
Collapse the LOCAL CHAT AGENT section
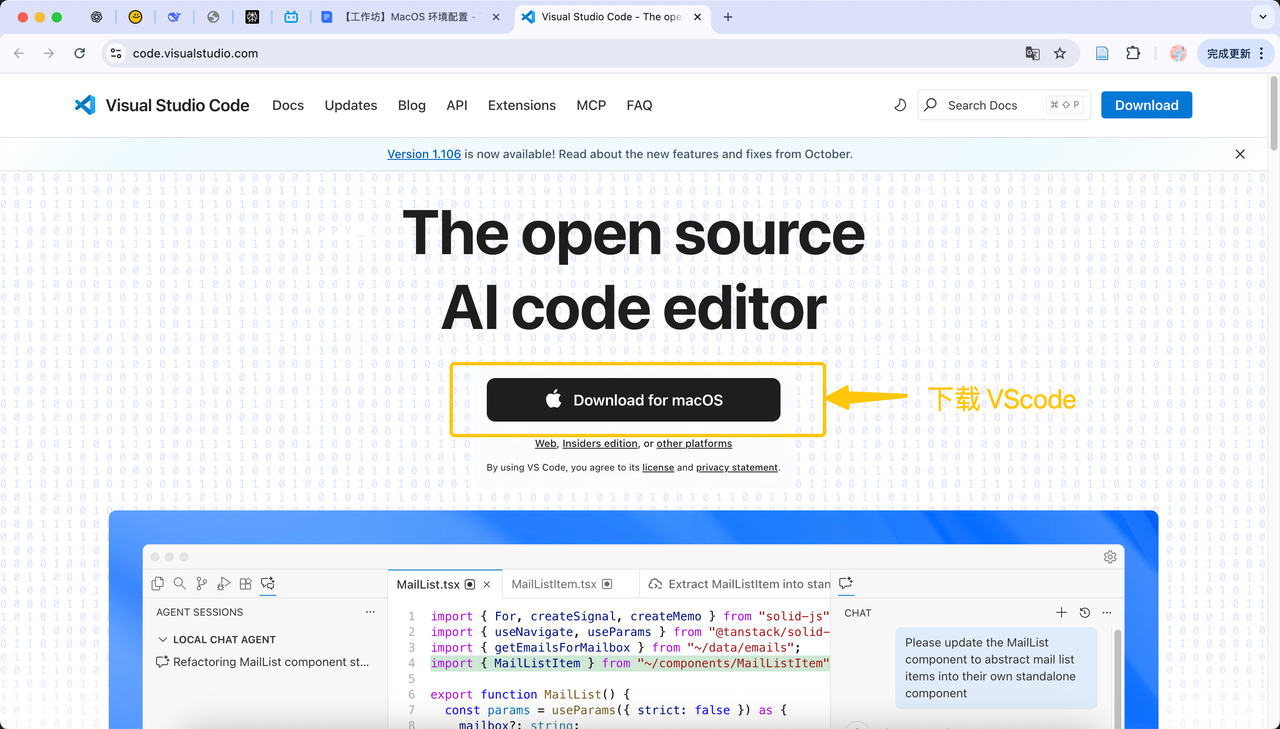point(164,639)
